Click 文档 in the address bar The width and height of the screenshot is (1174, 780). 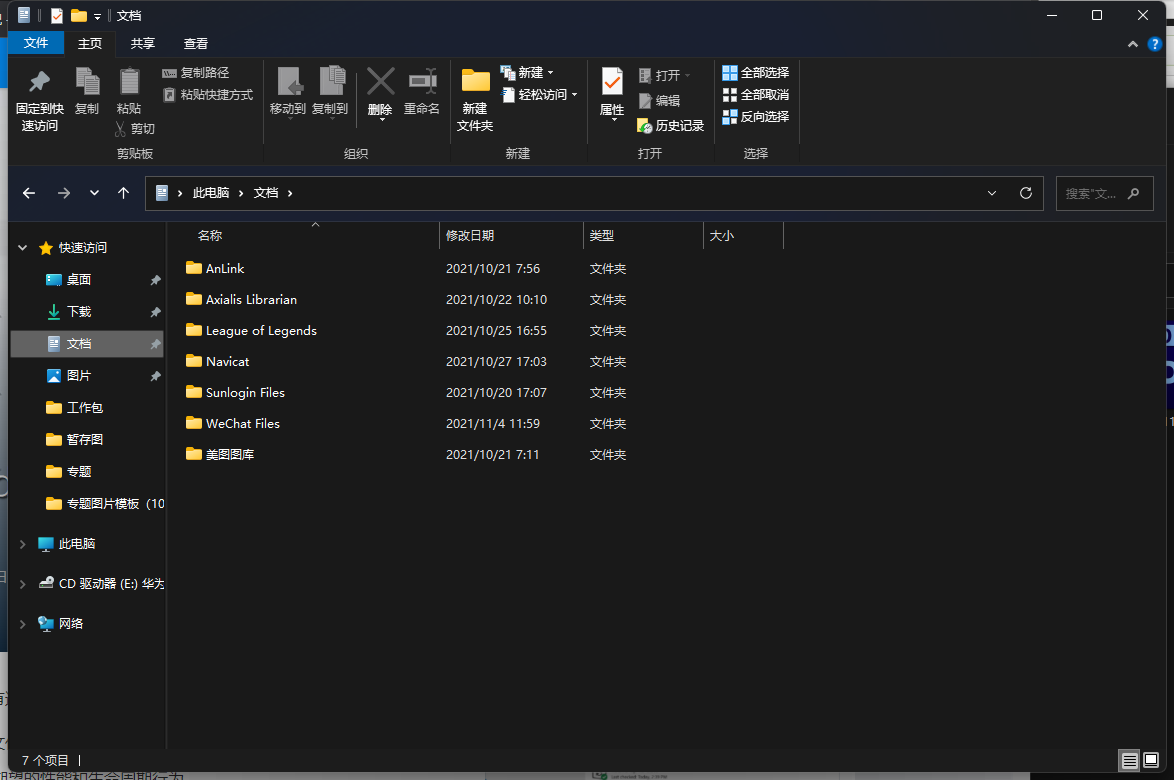(x=266, y=193)
